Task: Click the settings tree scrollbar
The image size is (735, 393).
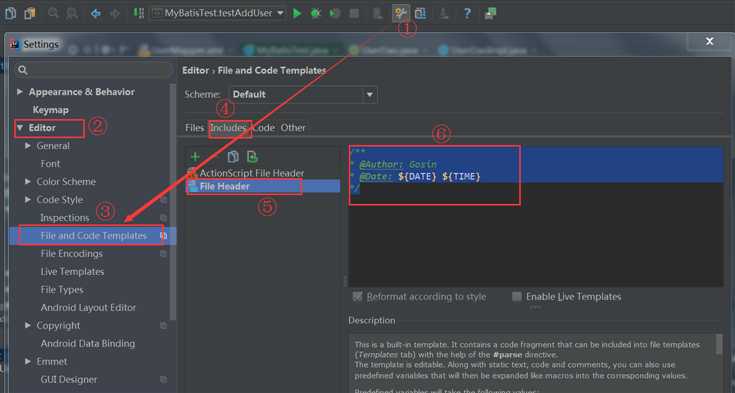Action: pos(172,202)
